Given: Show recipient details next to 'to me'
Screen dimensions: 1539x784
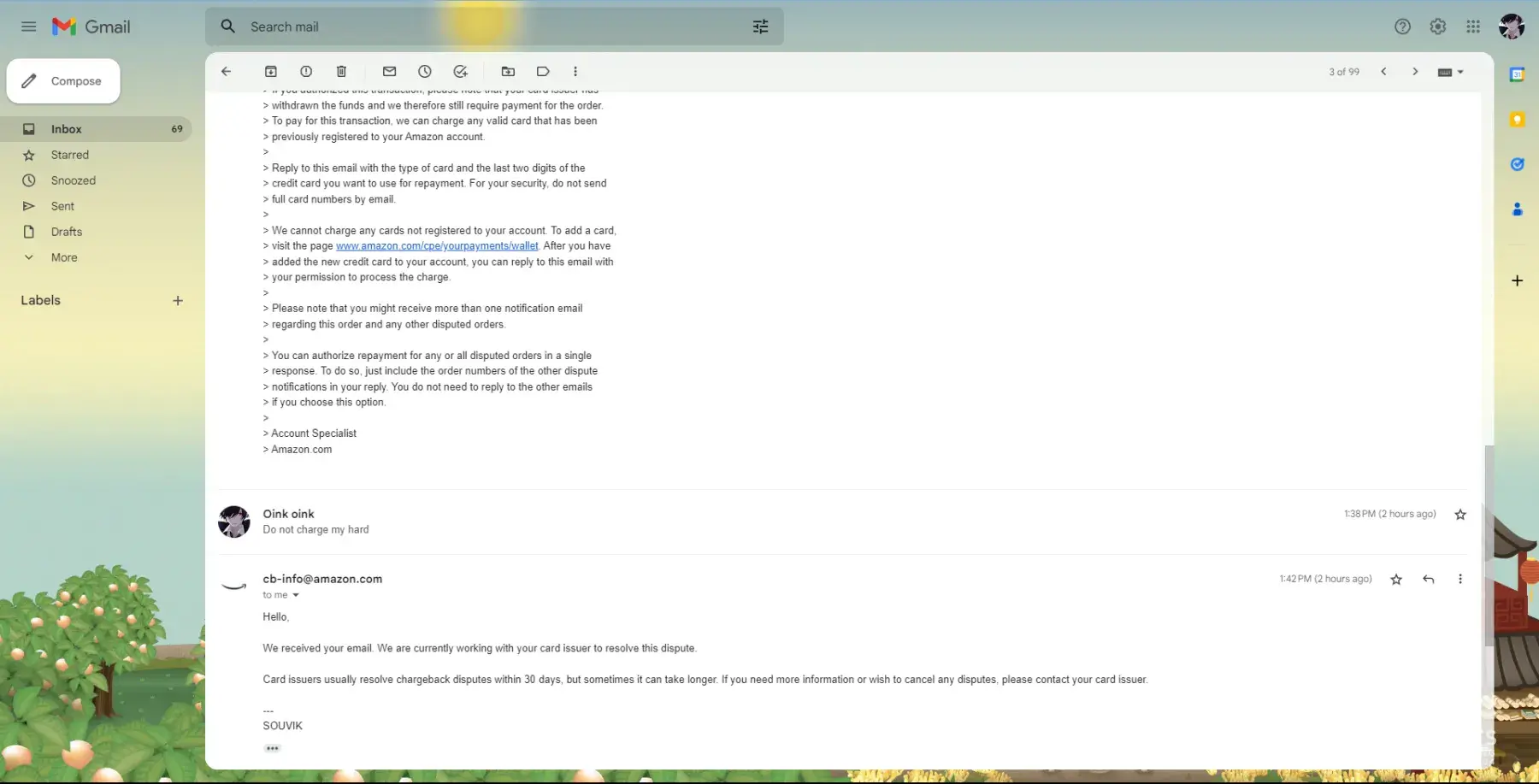Looking at the screenshot, I should click(296, 596).
